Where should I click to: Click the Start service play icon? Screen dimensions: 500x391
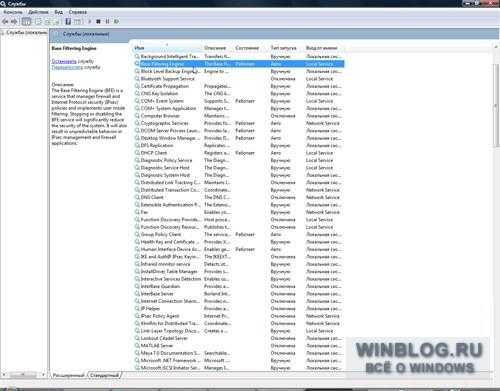[x=89, y=22]
